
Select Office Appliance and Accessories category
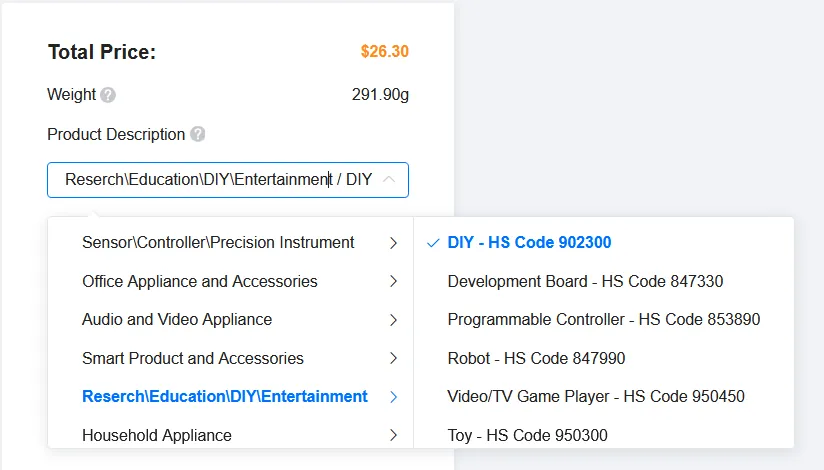coord(200,282)
